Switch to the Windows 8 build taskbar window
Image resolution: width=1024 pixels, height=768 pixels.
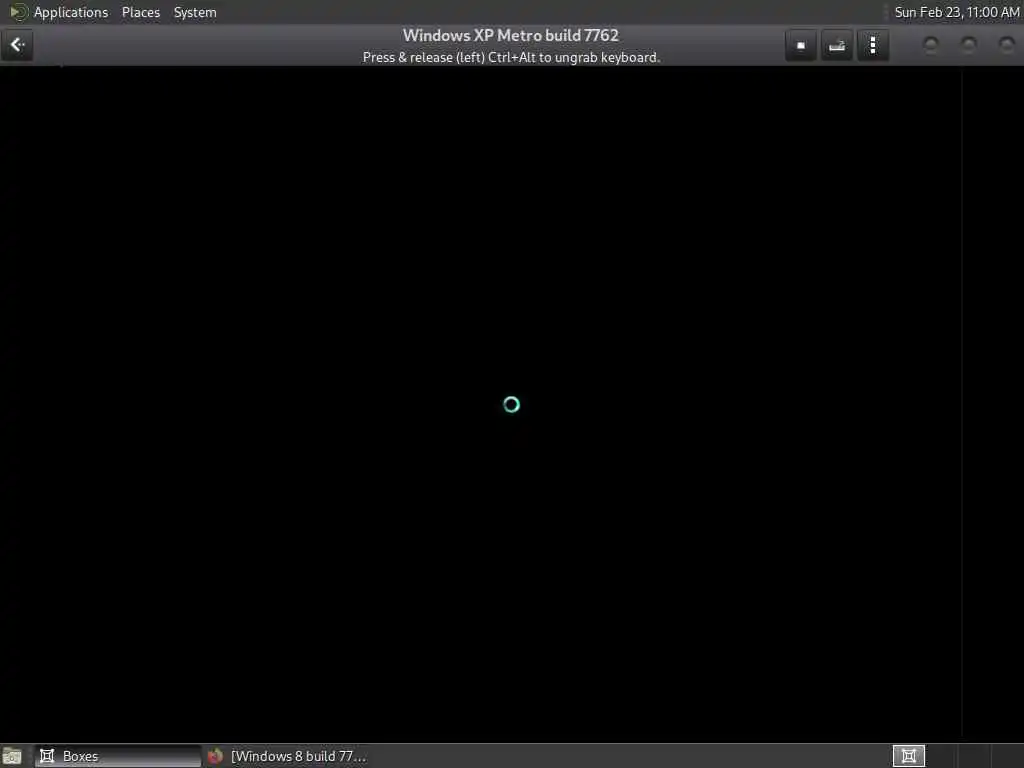288,756
